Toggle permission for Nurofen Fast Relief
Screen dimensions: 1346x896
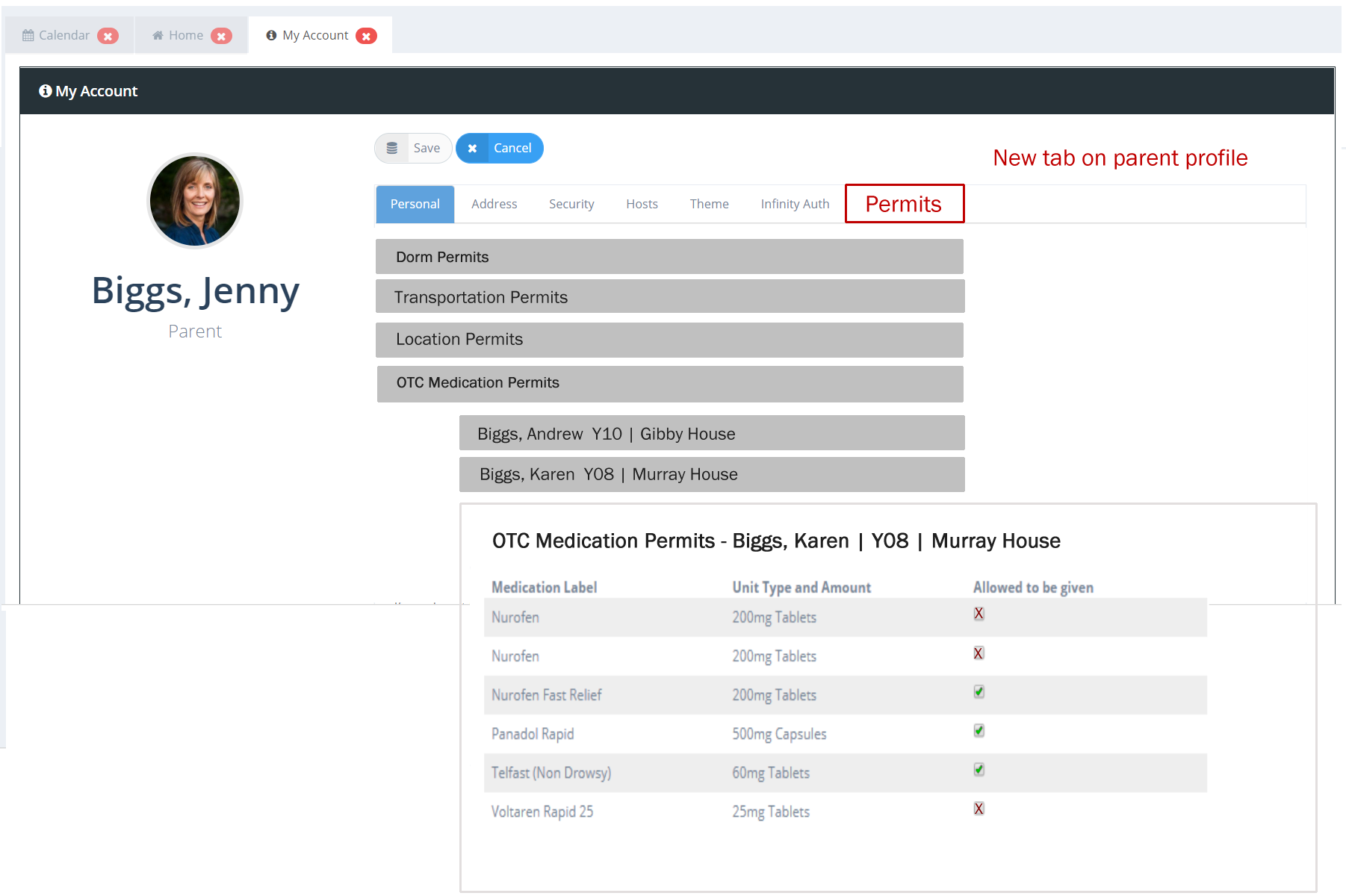coord(979,692)
